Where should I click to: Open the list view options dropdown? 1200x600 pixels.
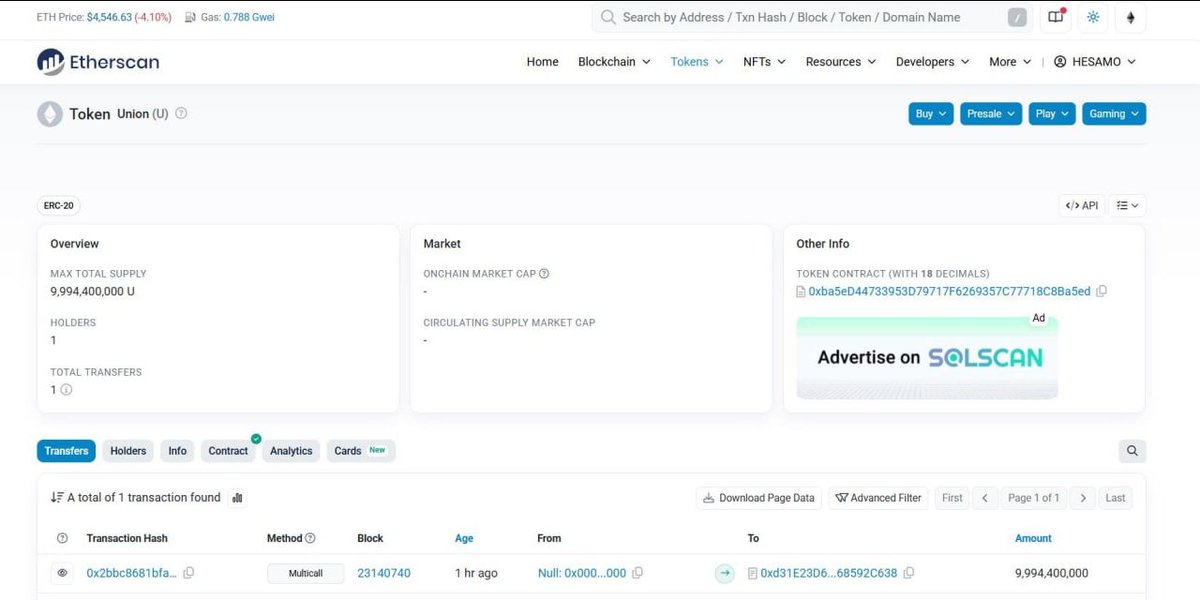tap(1128, 205)
